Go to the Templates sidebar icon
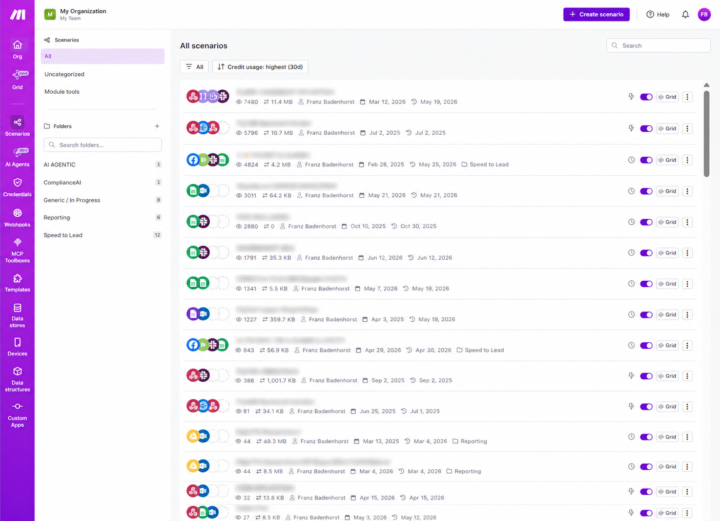This screenshot has width=720, height=521. (x=17, y=283)
